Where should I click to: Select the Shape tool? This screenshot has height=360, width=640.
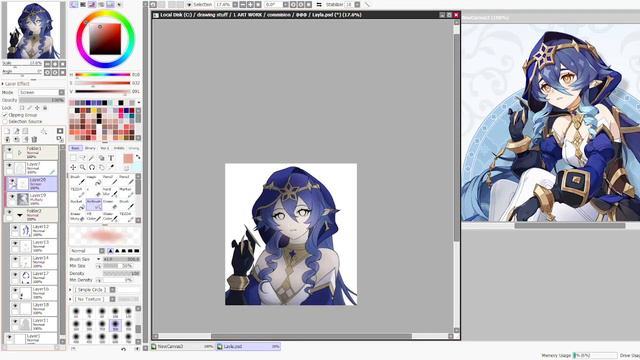tap(102, 158)
